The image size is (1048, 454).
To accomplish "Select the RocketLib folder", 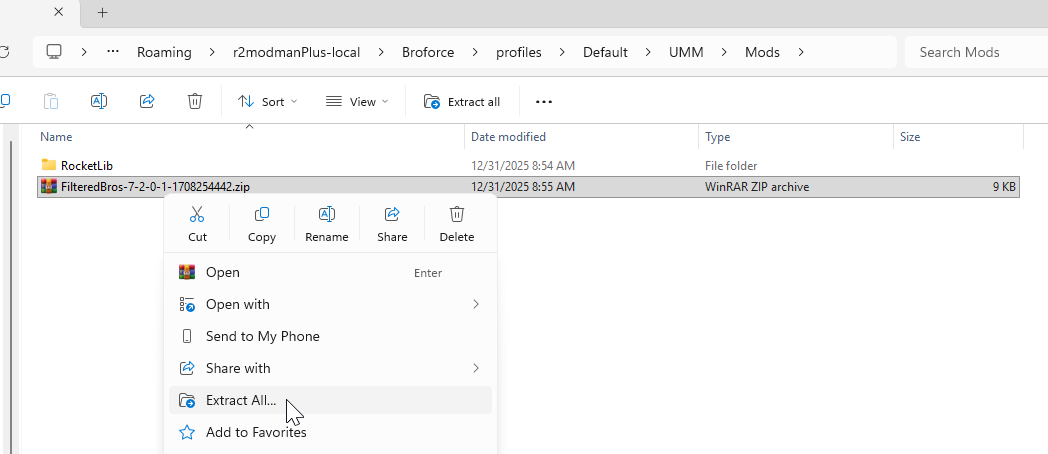I will pyautogui.click(x=87, y=165).
